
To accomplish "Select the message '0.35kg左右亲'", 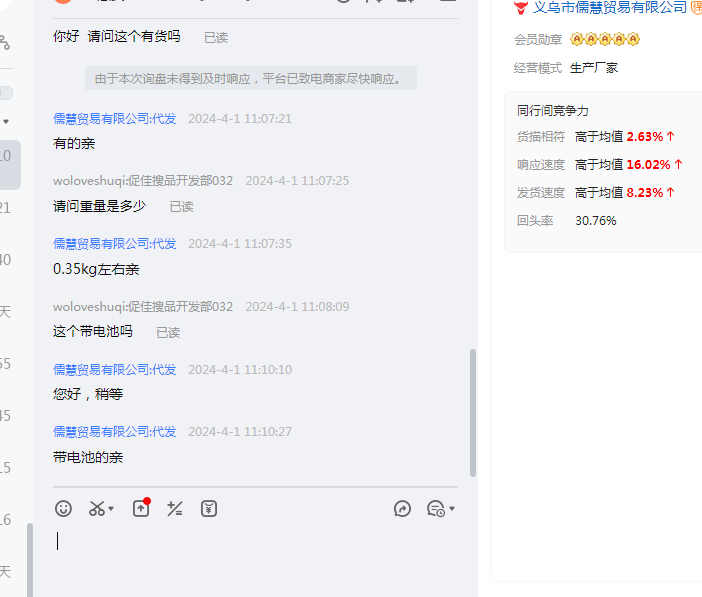I will [x=96, y=269].
